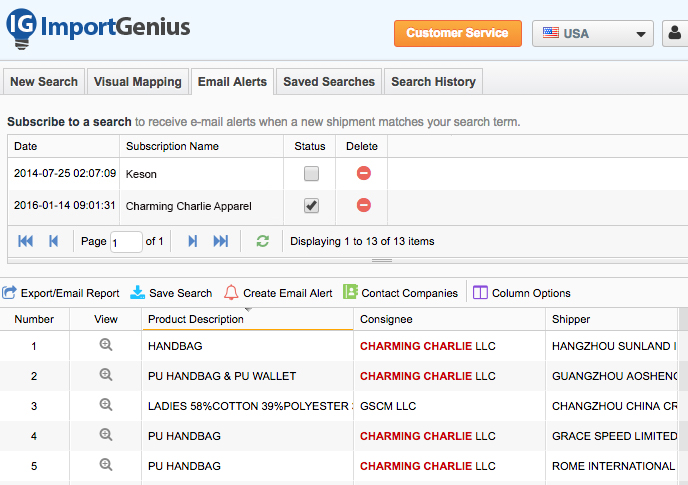
Task: Click the Consignee column header
Action: click(449, 319)
